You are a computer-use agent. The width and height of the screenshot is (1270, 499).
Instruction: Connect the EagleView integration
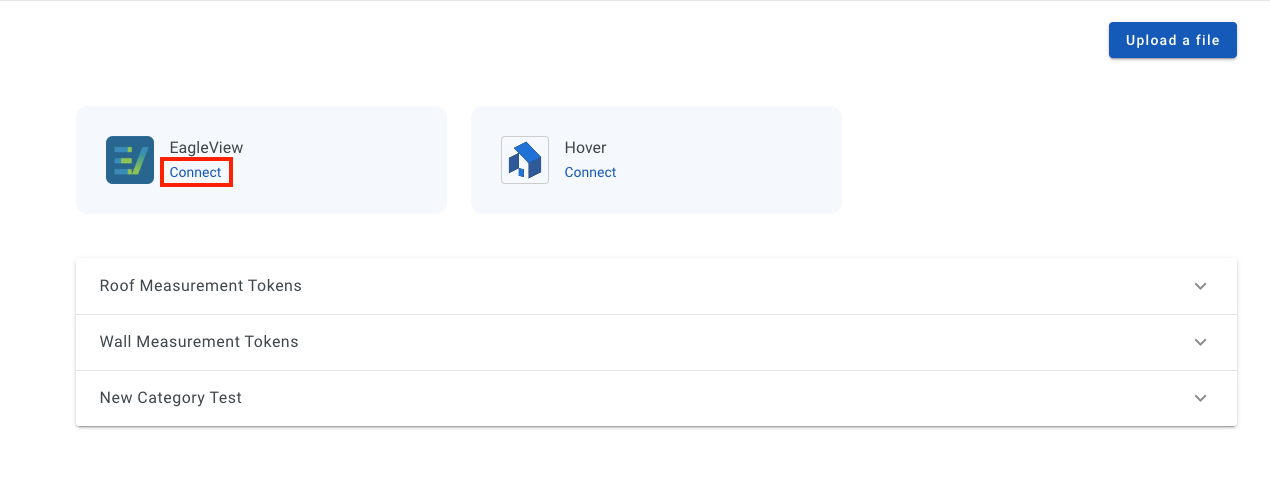pos(196,172)
